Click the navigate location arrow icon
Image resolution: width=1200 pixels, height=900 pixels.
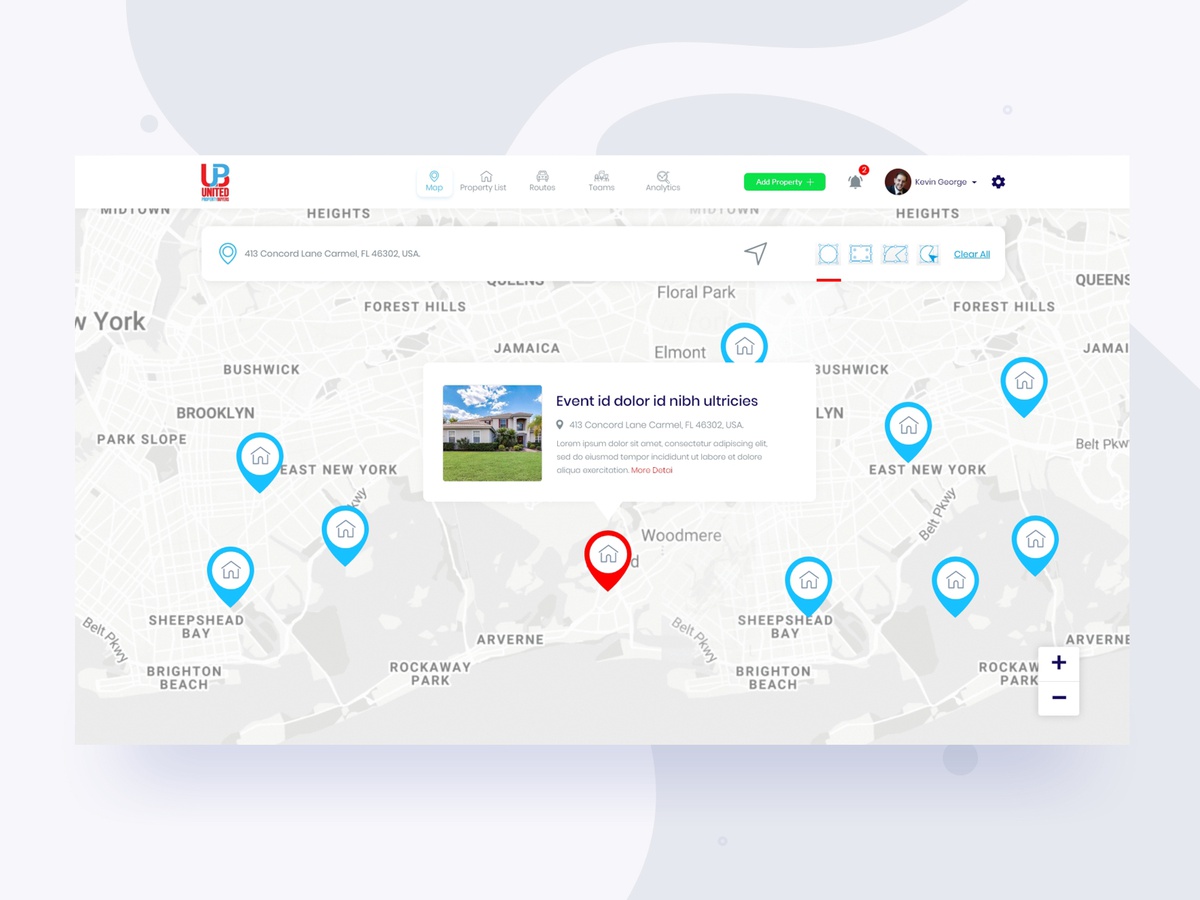click(756, 253)
